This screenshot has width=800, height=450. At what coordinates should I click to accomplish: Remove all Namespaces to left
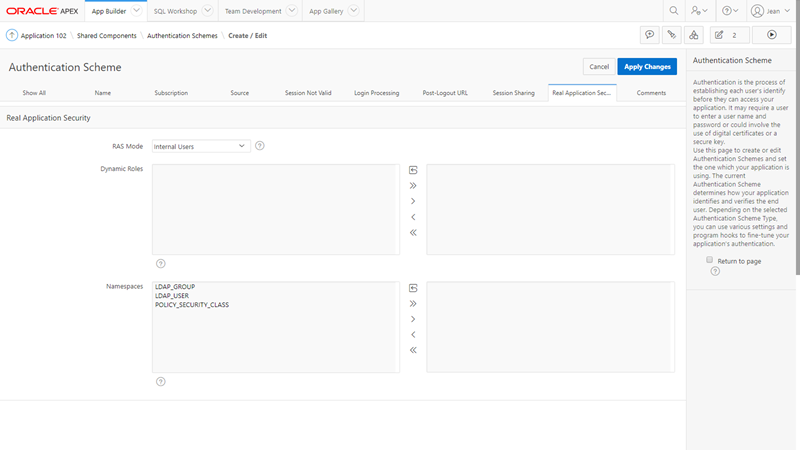click(413, 350)
